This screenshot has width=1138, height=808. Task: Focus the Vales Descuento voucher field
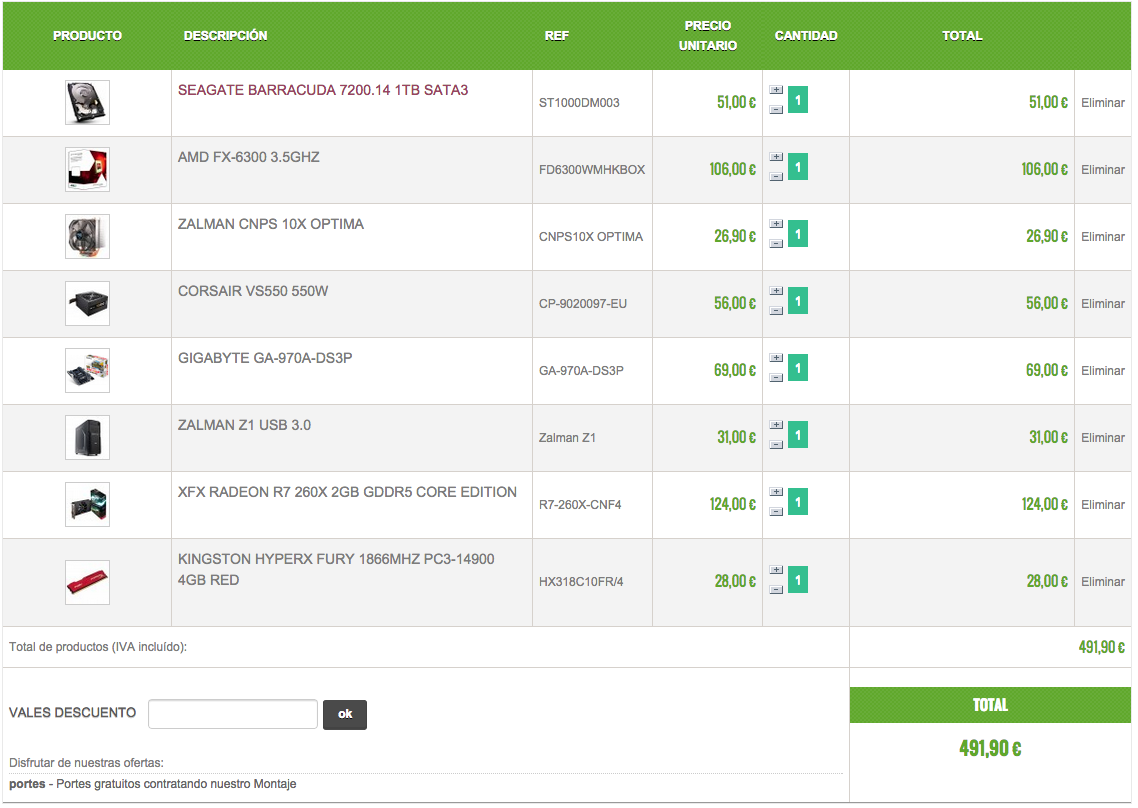233,714
